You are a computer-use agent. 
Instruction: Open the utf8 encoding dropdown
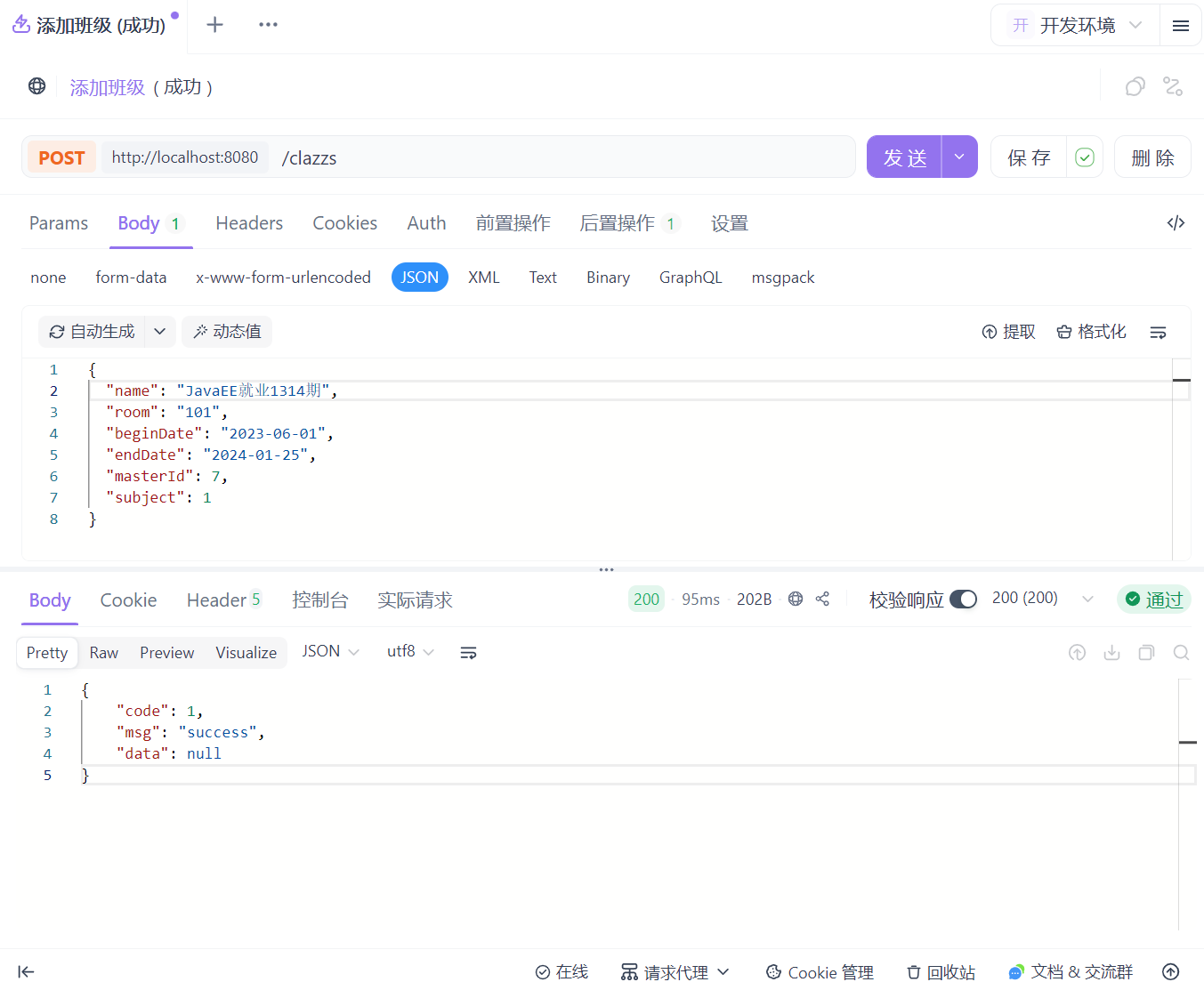pos(410,652)
